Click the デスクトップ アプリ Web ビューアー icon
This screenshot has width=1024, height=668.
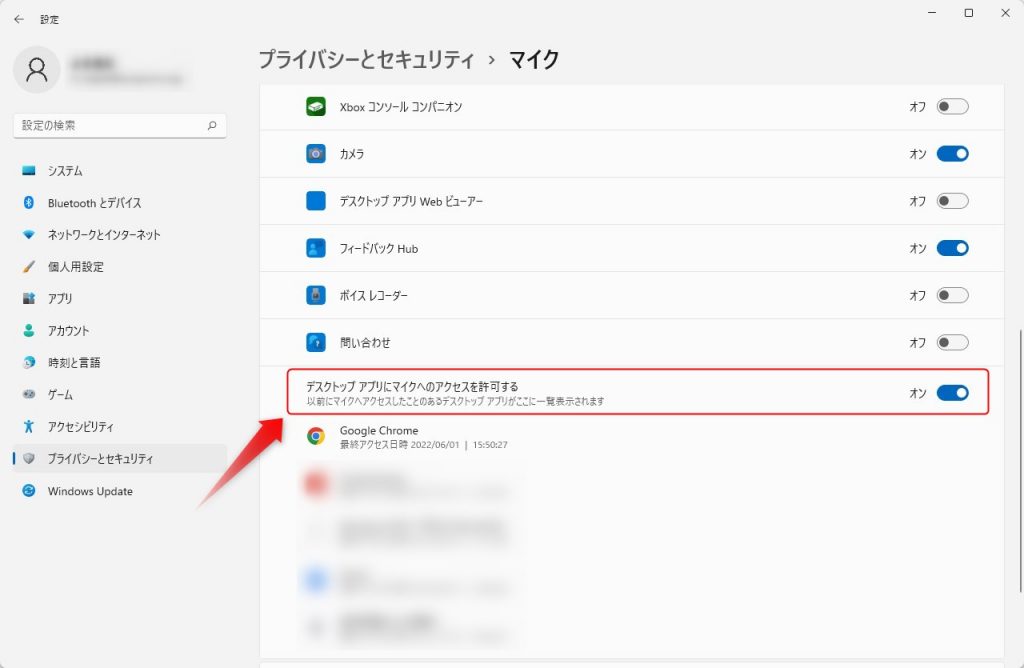coord(316,200)
